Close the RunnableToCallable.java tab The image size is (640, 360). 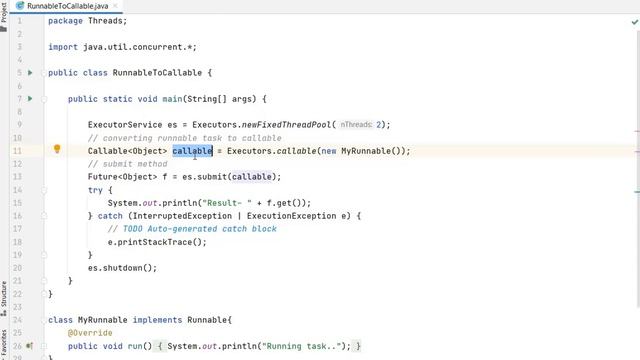click(116, 6)
